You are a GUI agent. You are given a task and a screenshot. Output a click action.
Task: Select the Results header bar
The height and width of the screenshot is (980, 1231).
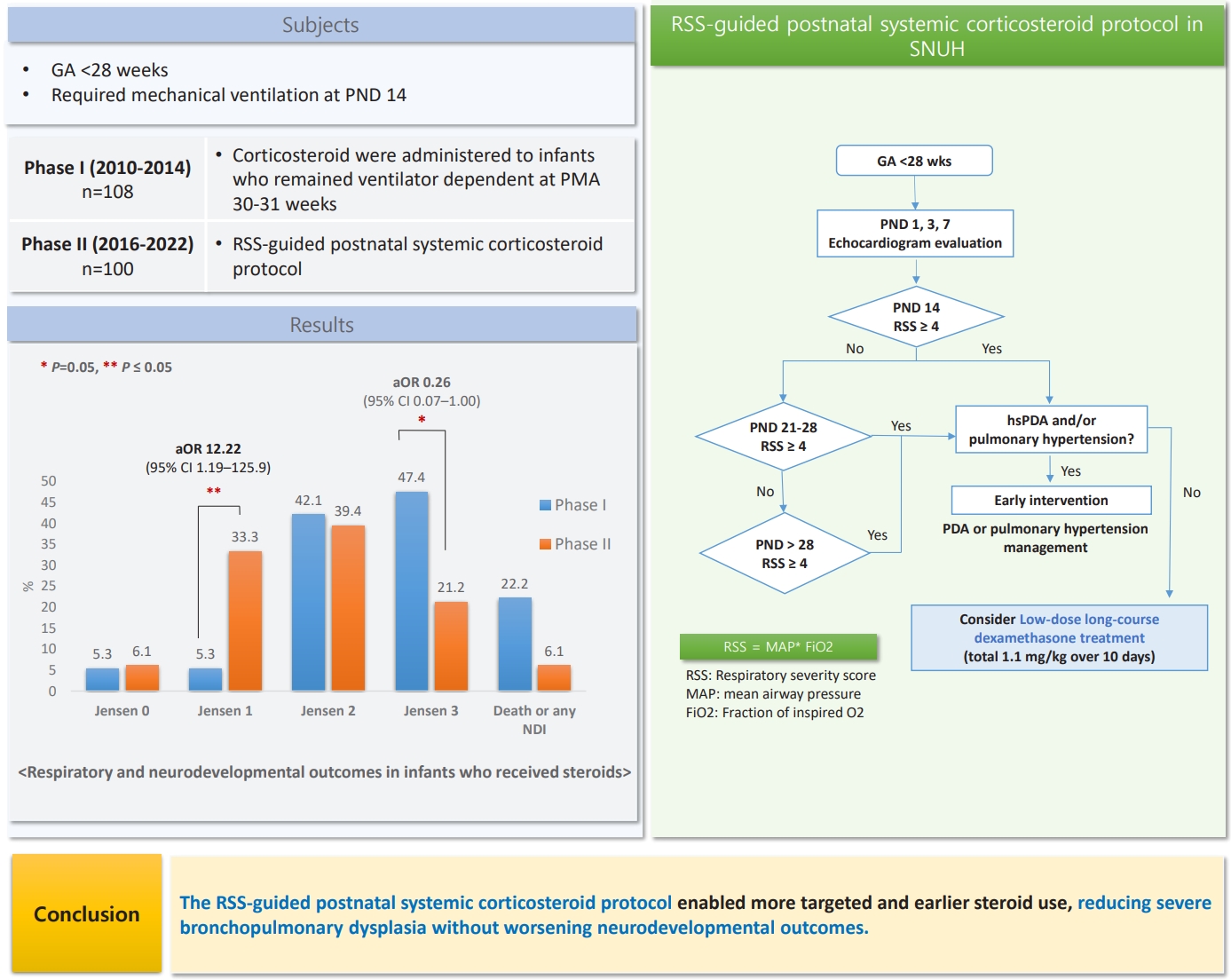pyautogui.click(x=322, y=325)
